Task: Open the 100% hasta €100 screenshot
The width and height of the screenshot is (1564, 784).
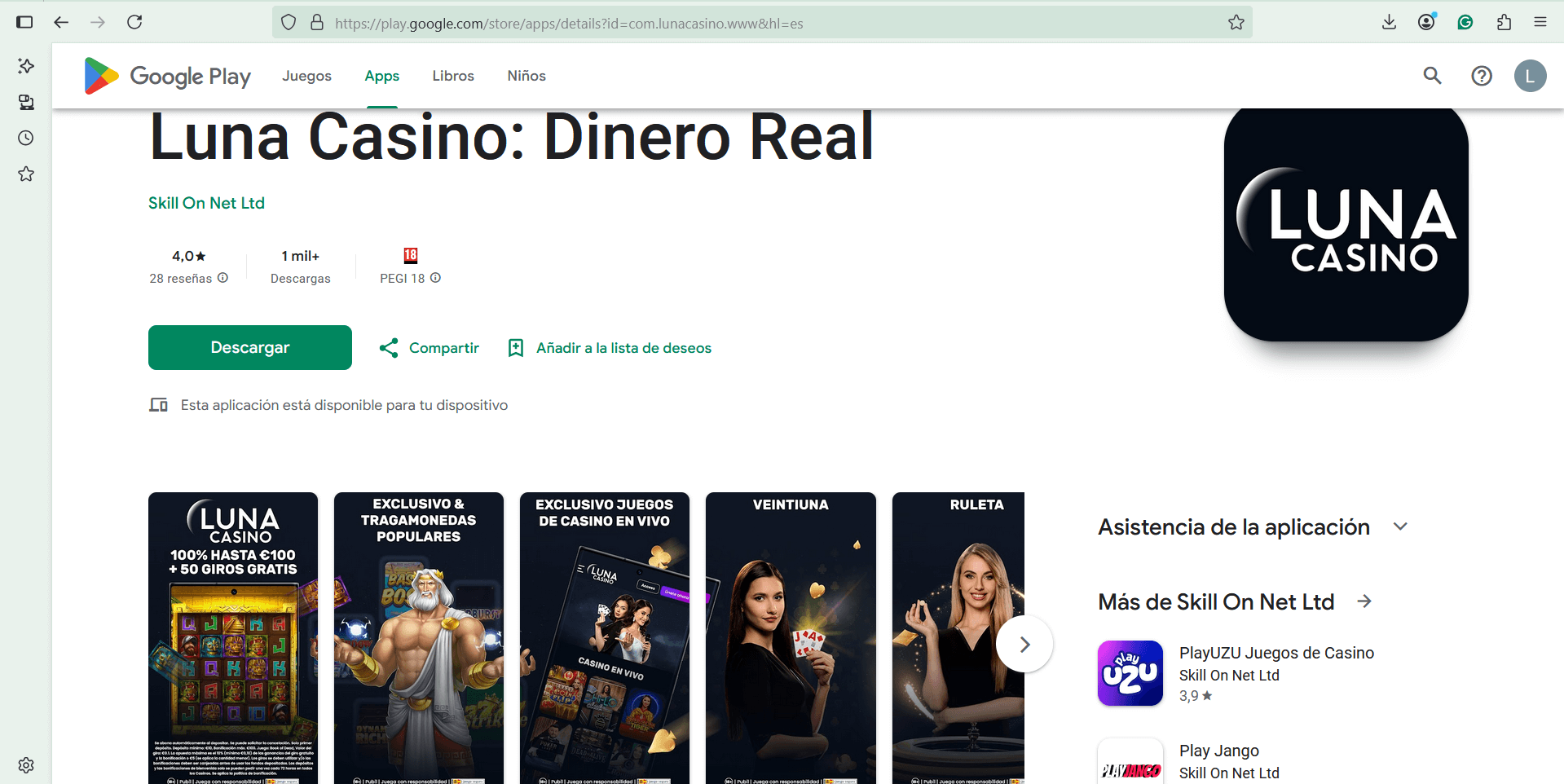Action: [x=233, y=638]
